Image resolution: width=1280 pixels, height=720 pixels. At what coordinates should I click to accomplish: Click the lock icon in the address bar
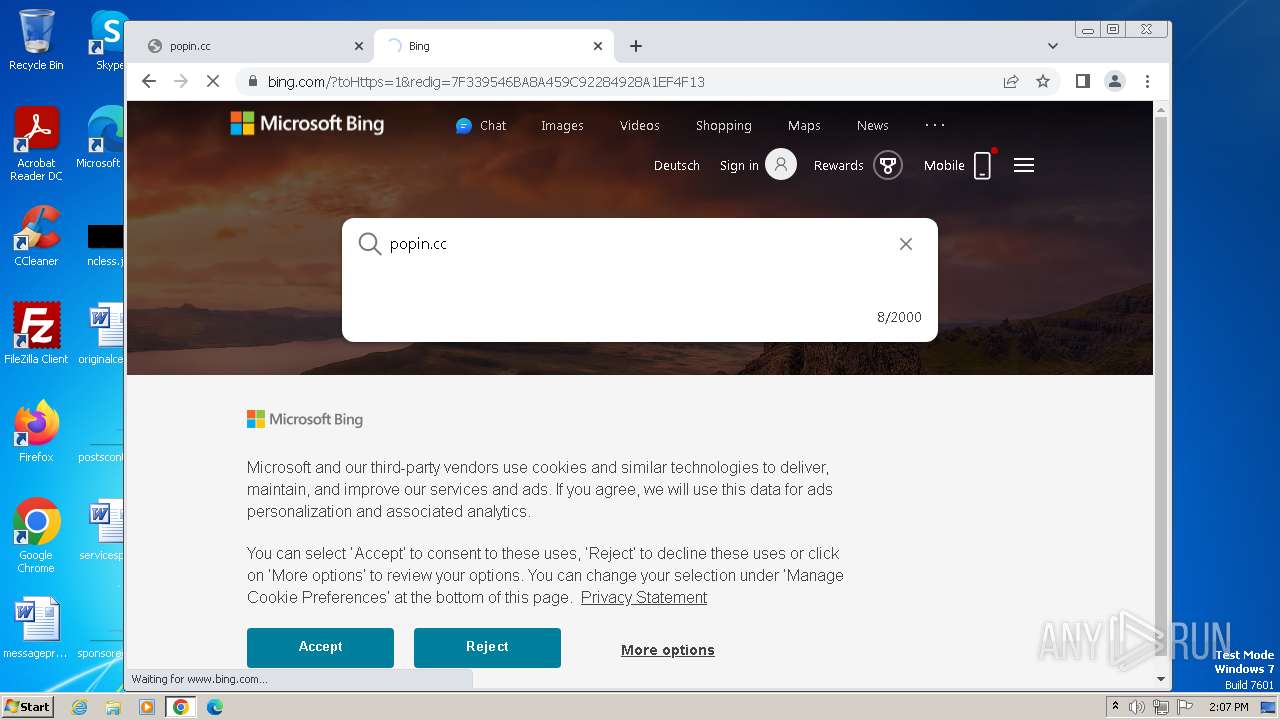(x=252, y=81)
